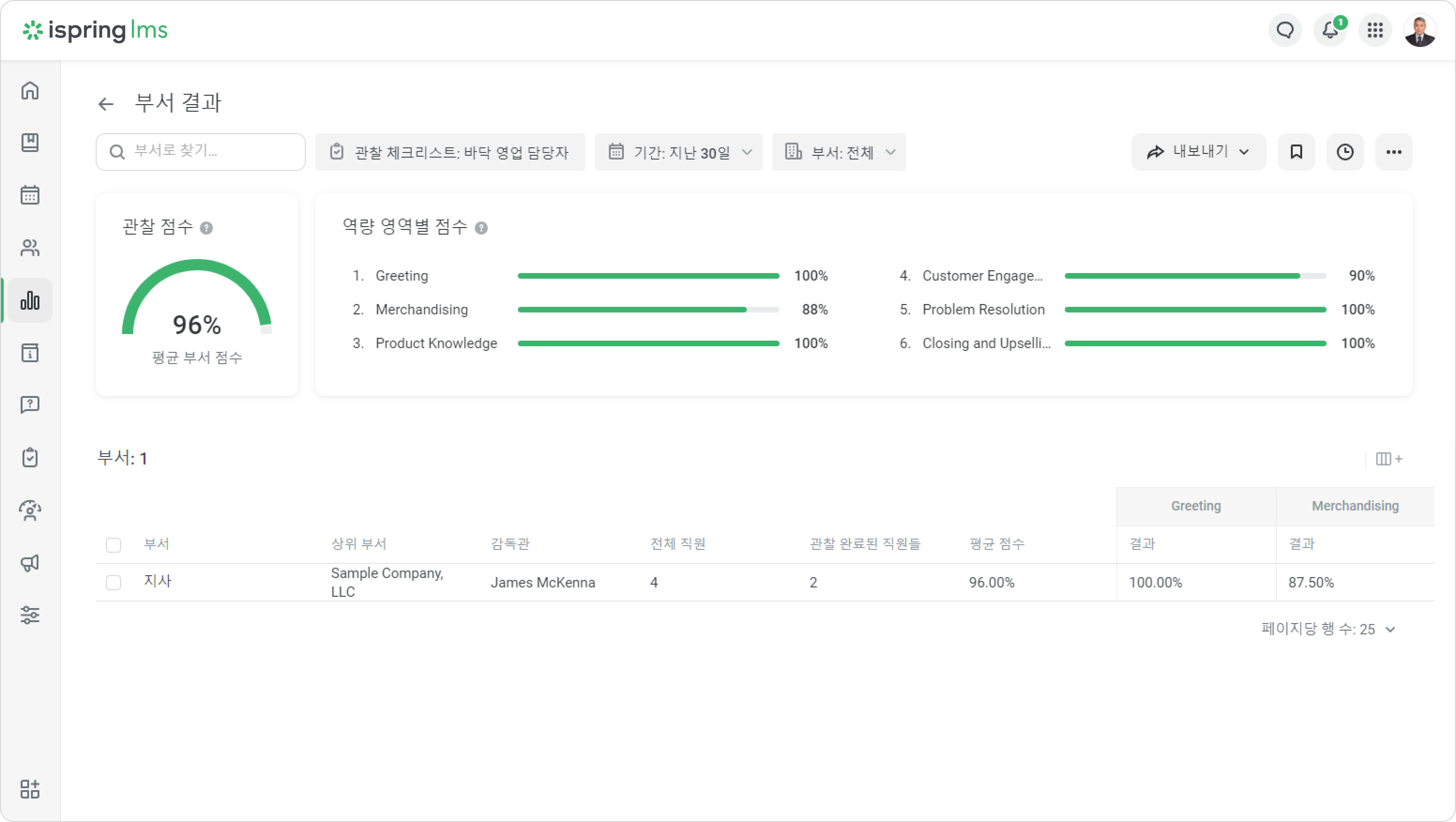
Task: Open the checklist clipboard icon in sidebar
Action: coord(30,457)
